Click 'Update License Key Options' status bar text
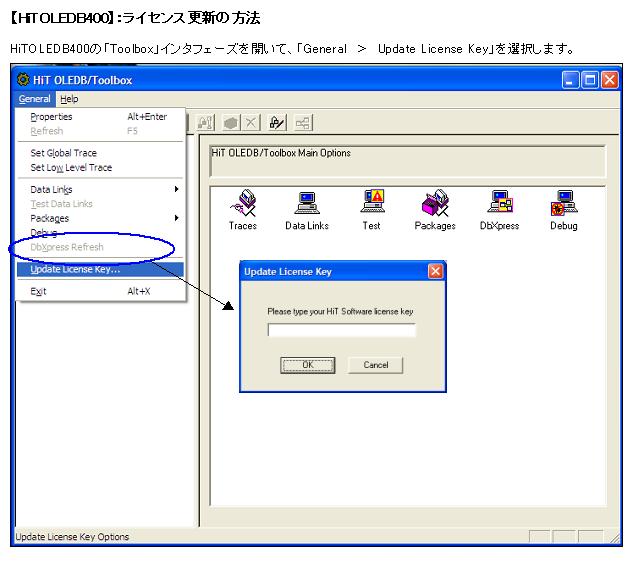636x562 pixels. (x=72, y=536)
